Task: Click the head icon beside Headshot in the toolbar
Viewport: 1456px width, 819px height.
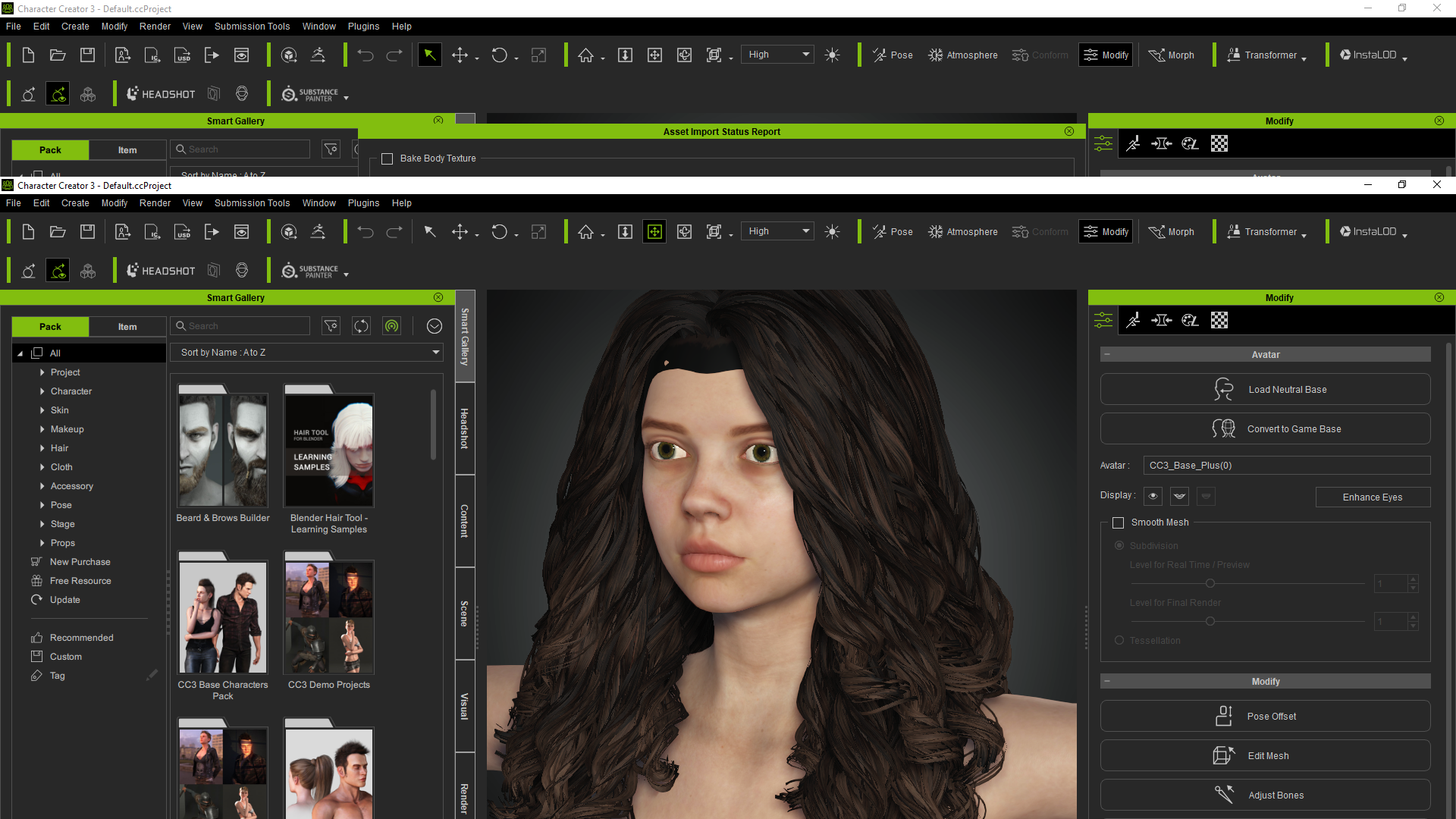Action: point(242,271)
